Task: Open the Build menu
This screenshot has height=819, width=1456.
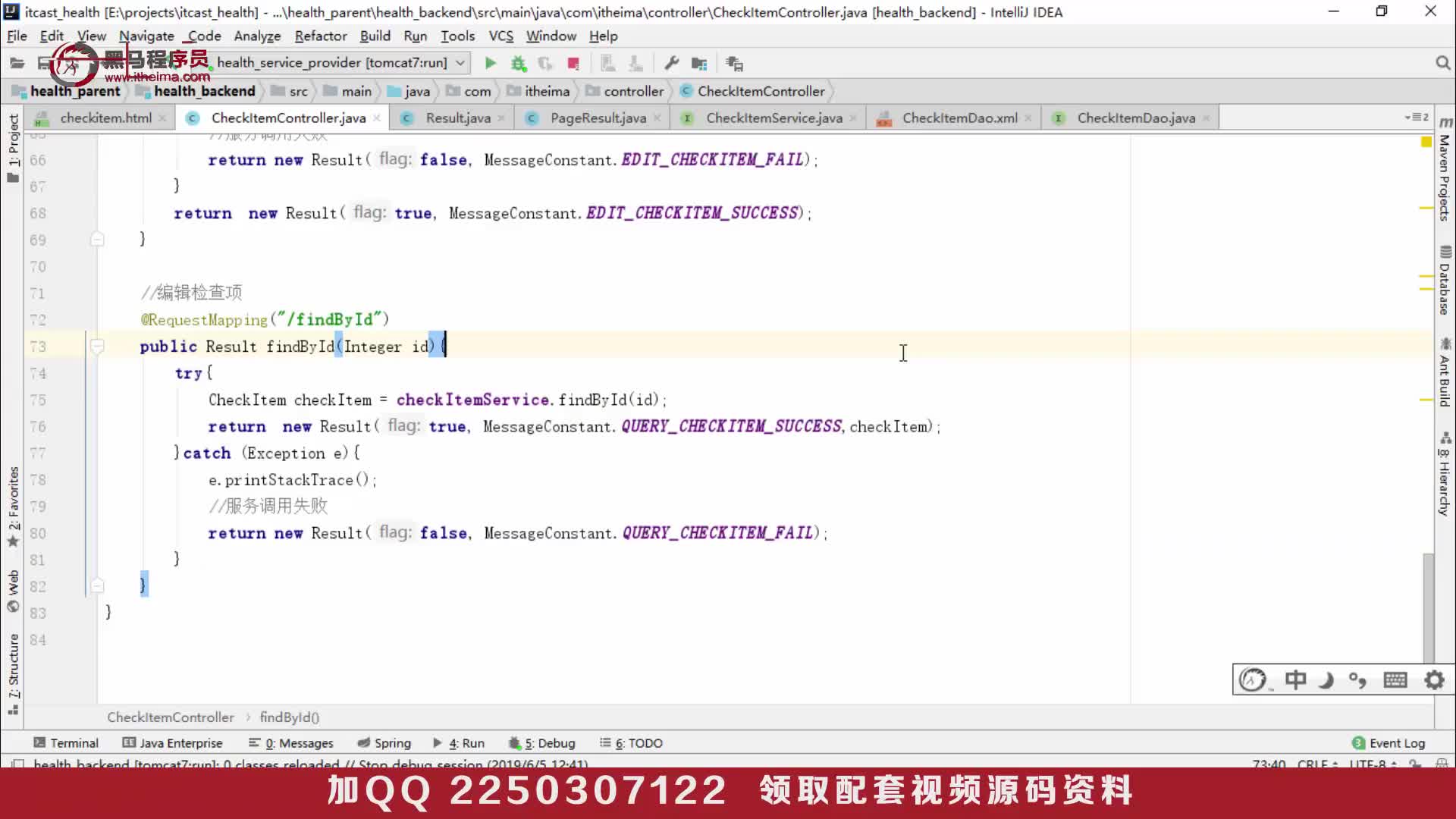Action: pos(375,36)
